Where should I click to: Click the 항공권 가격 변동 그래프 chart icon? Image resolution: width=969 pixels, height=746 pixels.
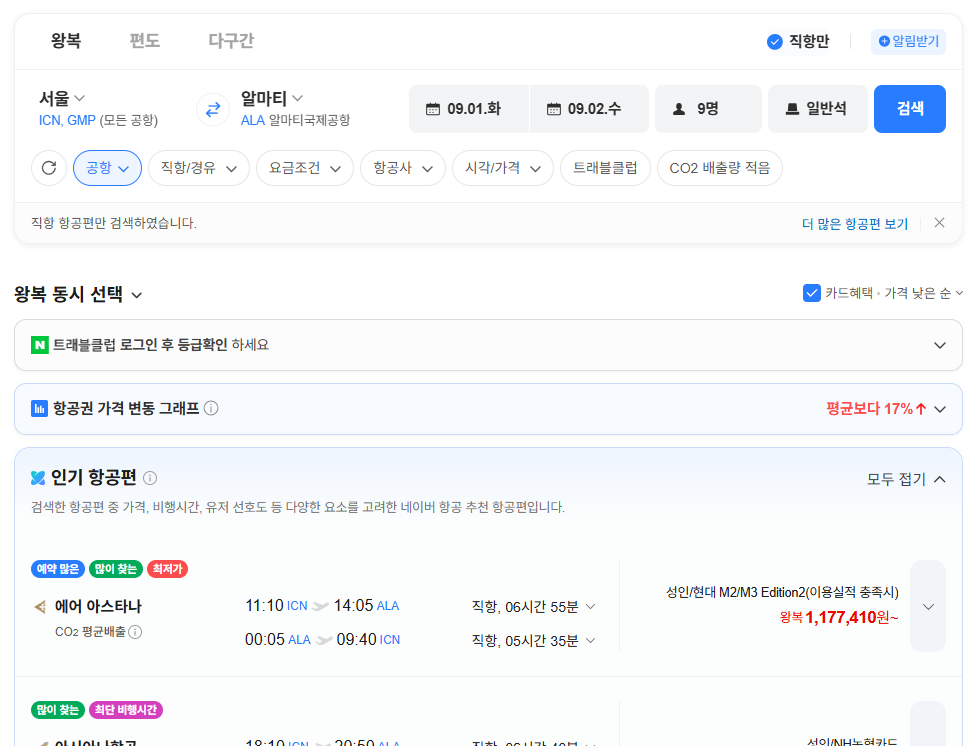point(39,409)
